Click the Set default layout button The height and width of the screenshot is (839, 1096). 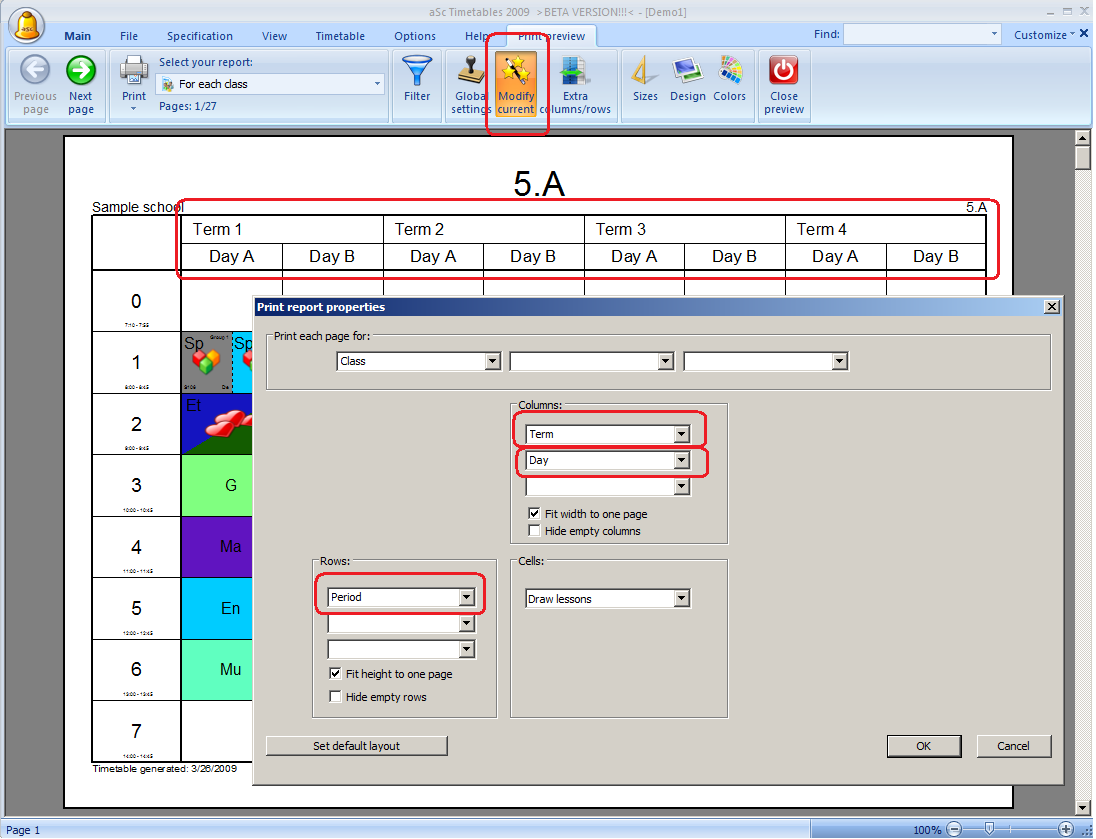click(x=356, y=746)
